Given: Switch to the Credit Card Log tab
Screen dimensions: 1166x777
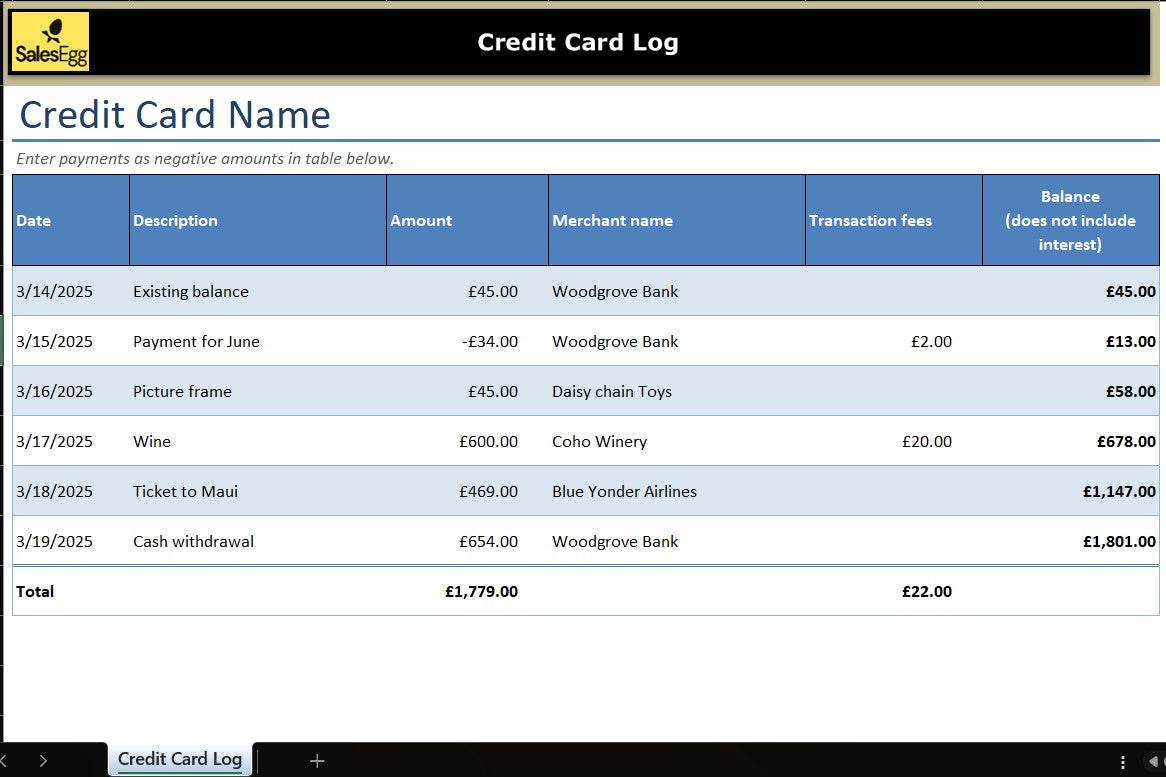Looking at the screenshot, I should point(180,759).
